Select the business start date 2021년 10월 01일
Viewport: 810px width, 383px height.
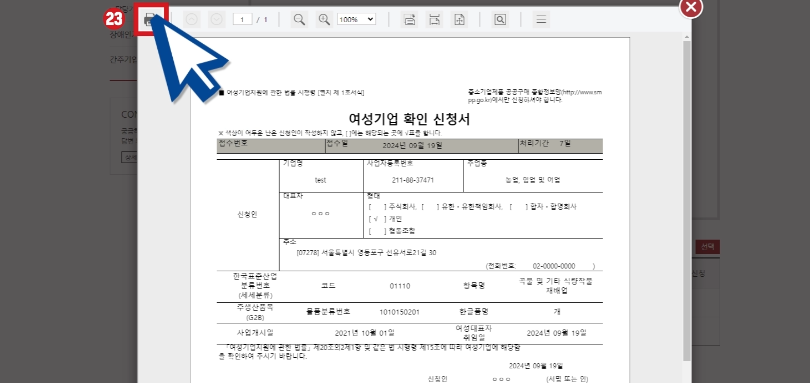point(365,332)
